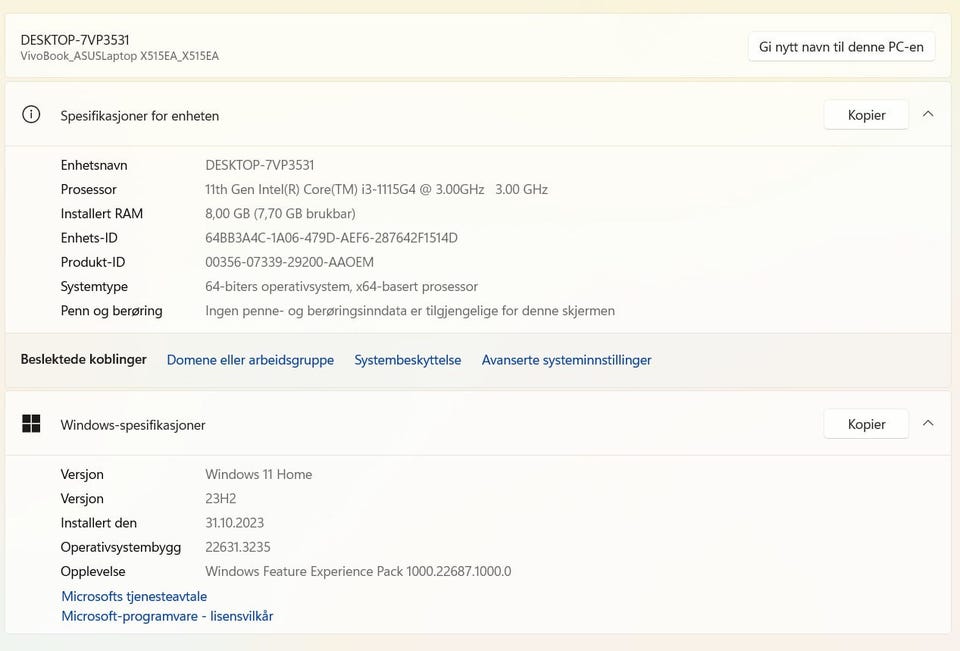This screenshot has width=960, height=651.
Task: Open Microsofts tjenesteavtale link
Action: (x=134, y=596)
